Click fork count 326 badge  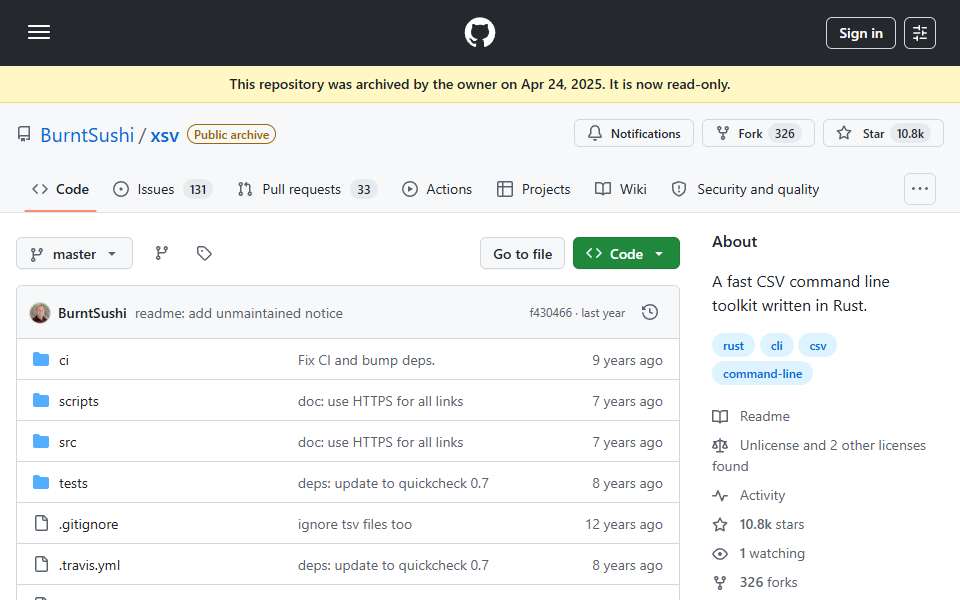(x=784, y=133)
